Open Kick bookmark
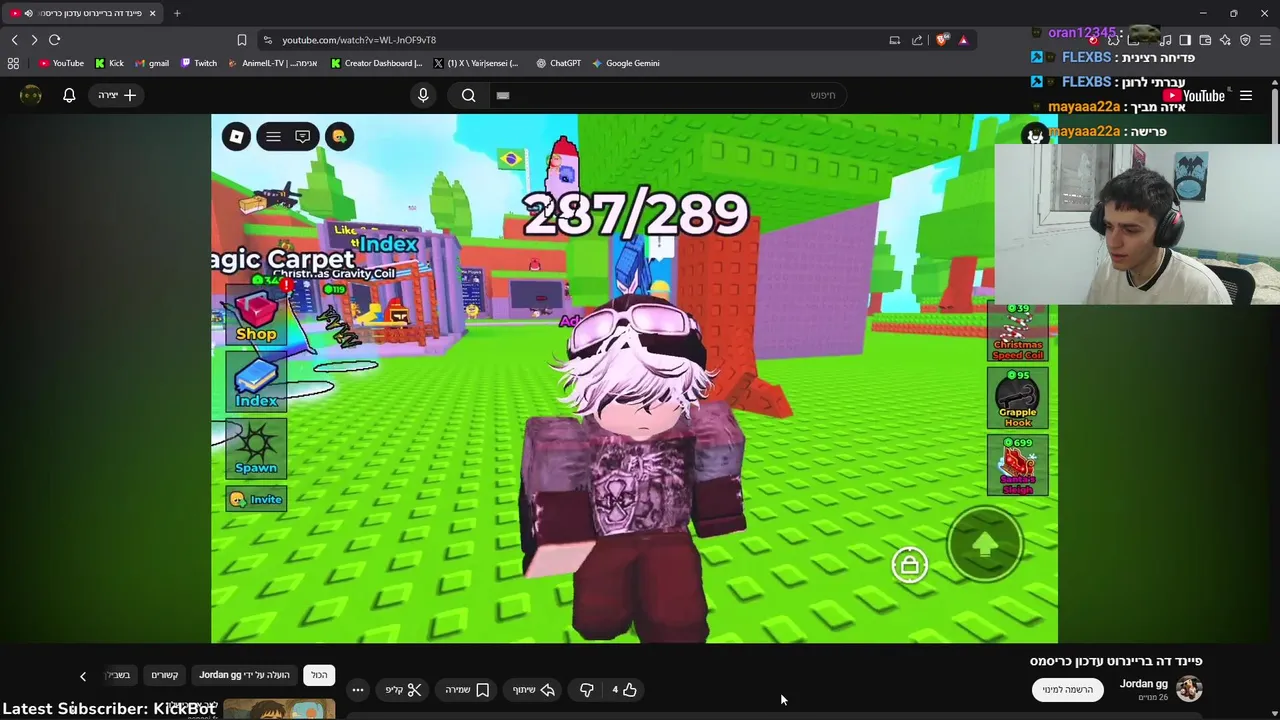The image size is (1280, 720). coord(109,63)
